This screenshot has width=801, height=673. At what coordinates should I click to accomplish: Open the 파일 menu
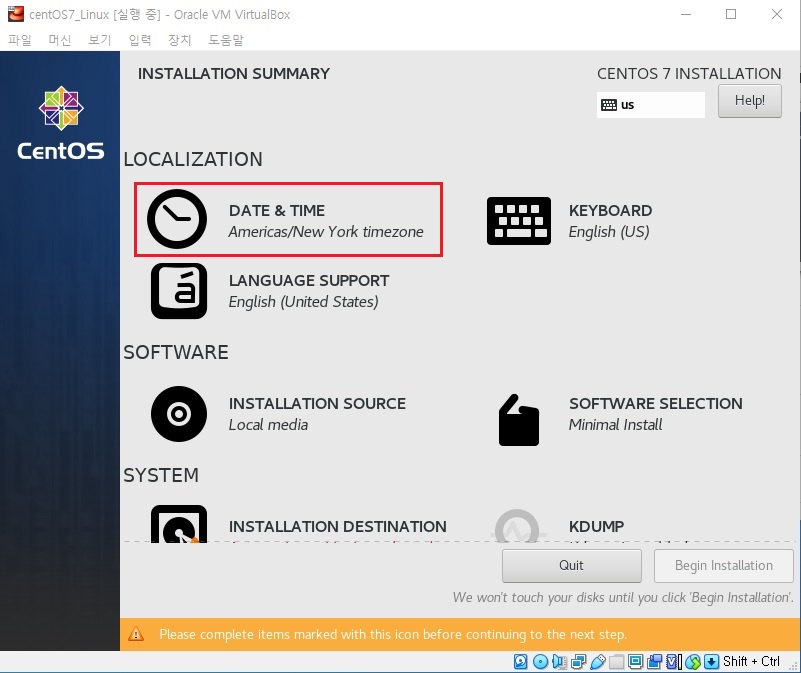click(x=19, y=40)
